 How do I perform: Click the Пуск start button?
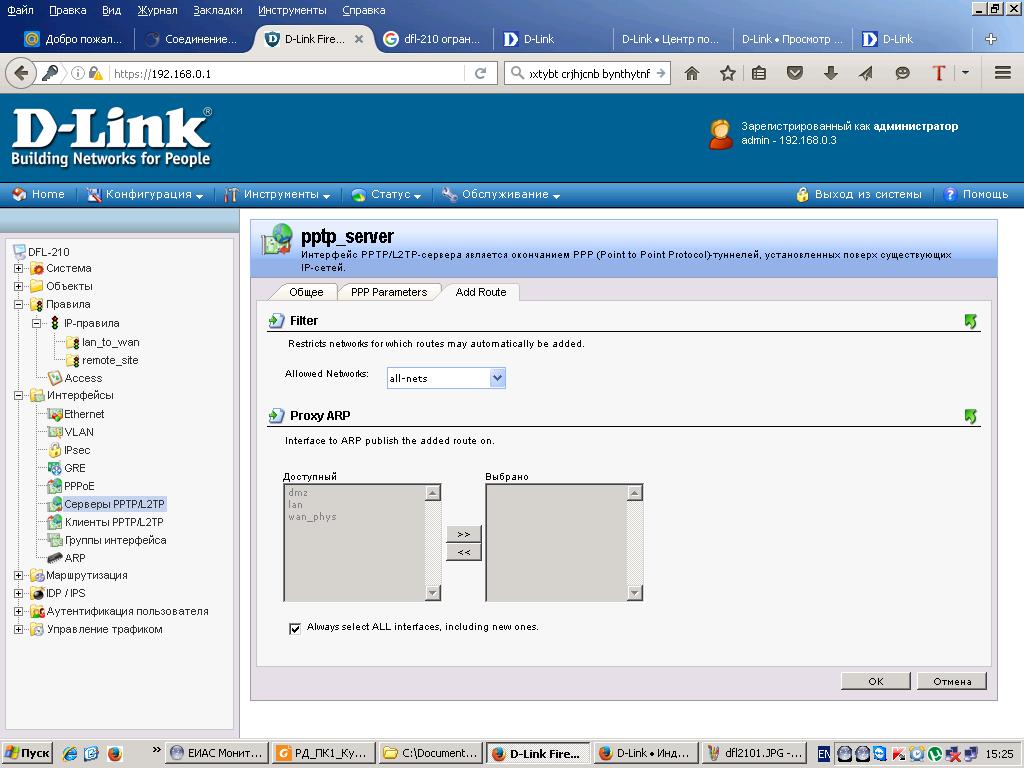pos(27,753)
